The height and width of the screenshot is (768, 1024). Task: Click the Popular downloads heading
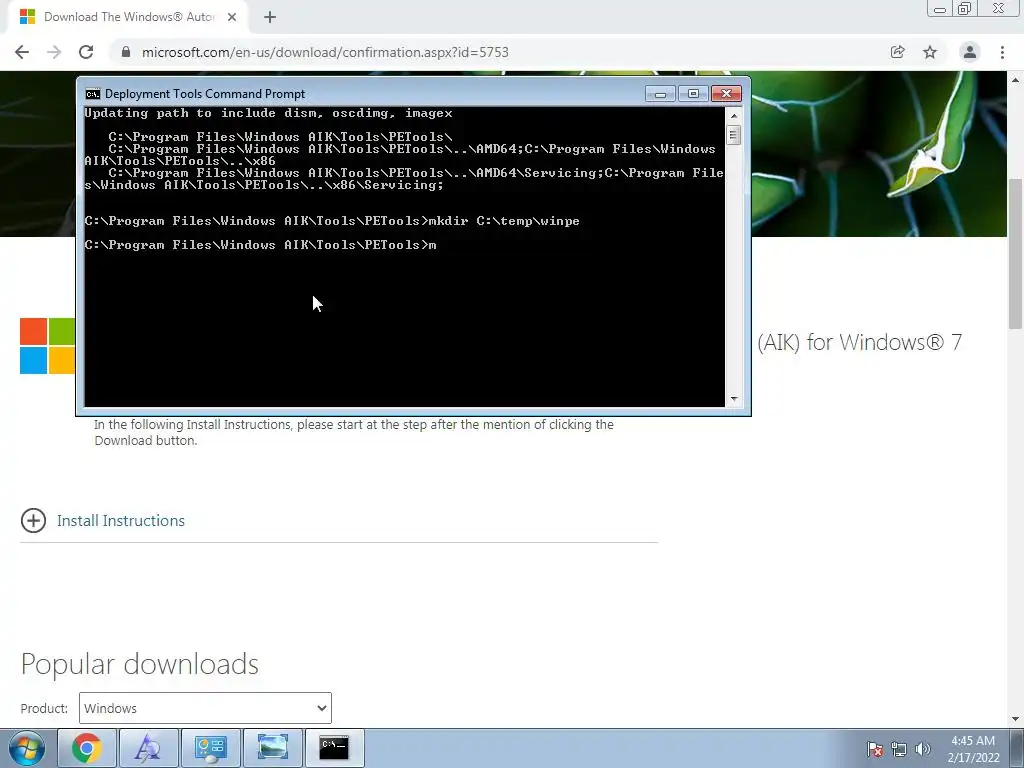point(140,664)
